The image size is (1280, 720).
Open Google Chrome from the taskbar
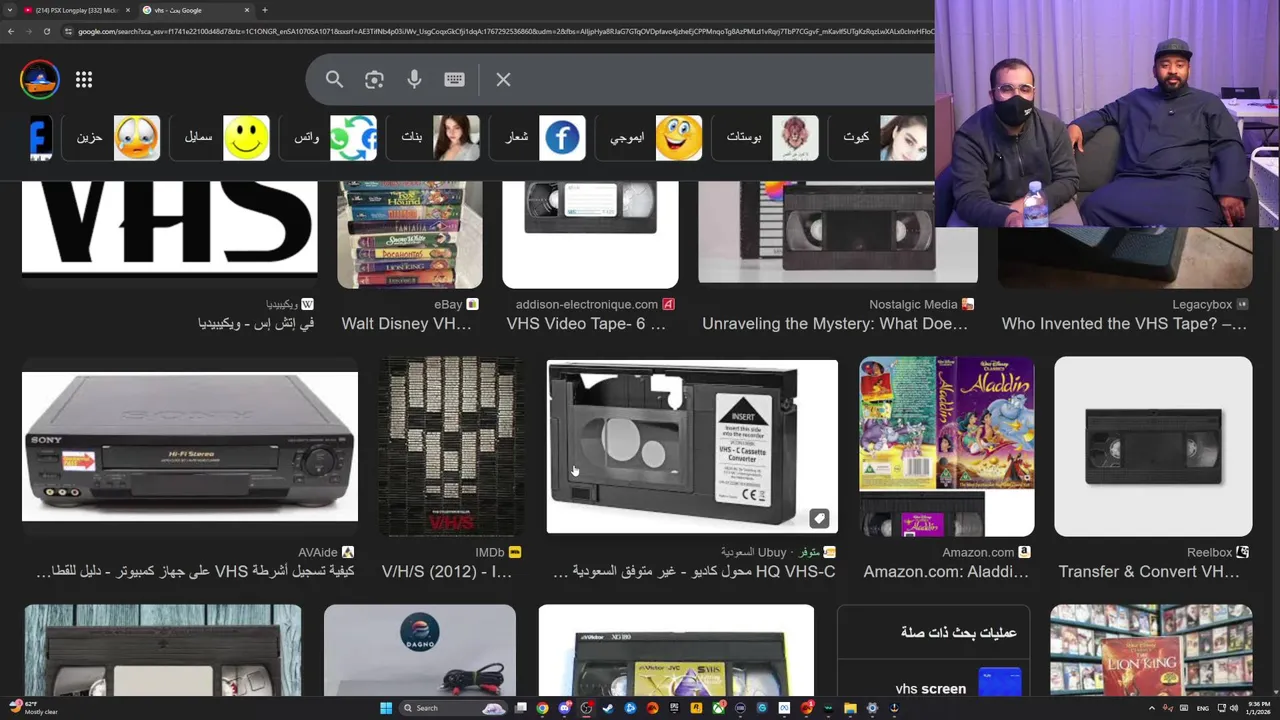coord(542,708)
